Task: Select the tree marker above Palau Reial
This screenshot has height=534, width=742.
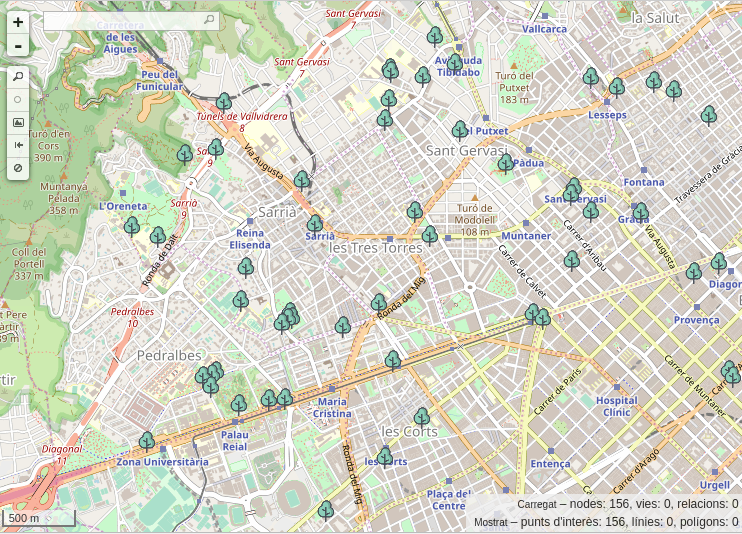Action: (x=239, y=404)
